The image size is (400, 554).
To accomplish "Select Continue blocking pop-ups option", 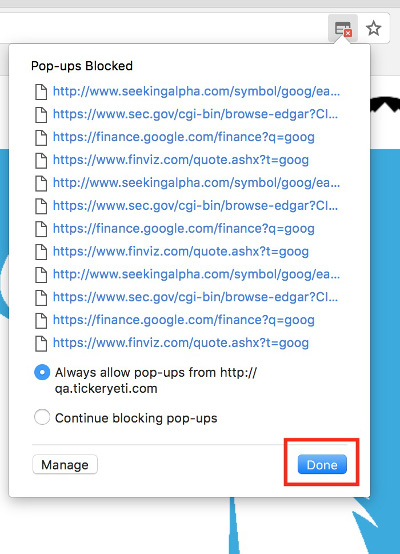I will [x=42, y=417].
